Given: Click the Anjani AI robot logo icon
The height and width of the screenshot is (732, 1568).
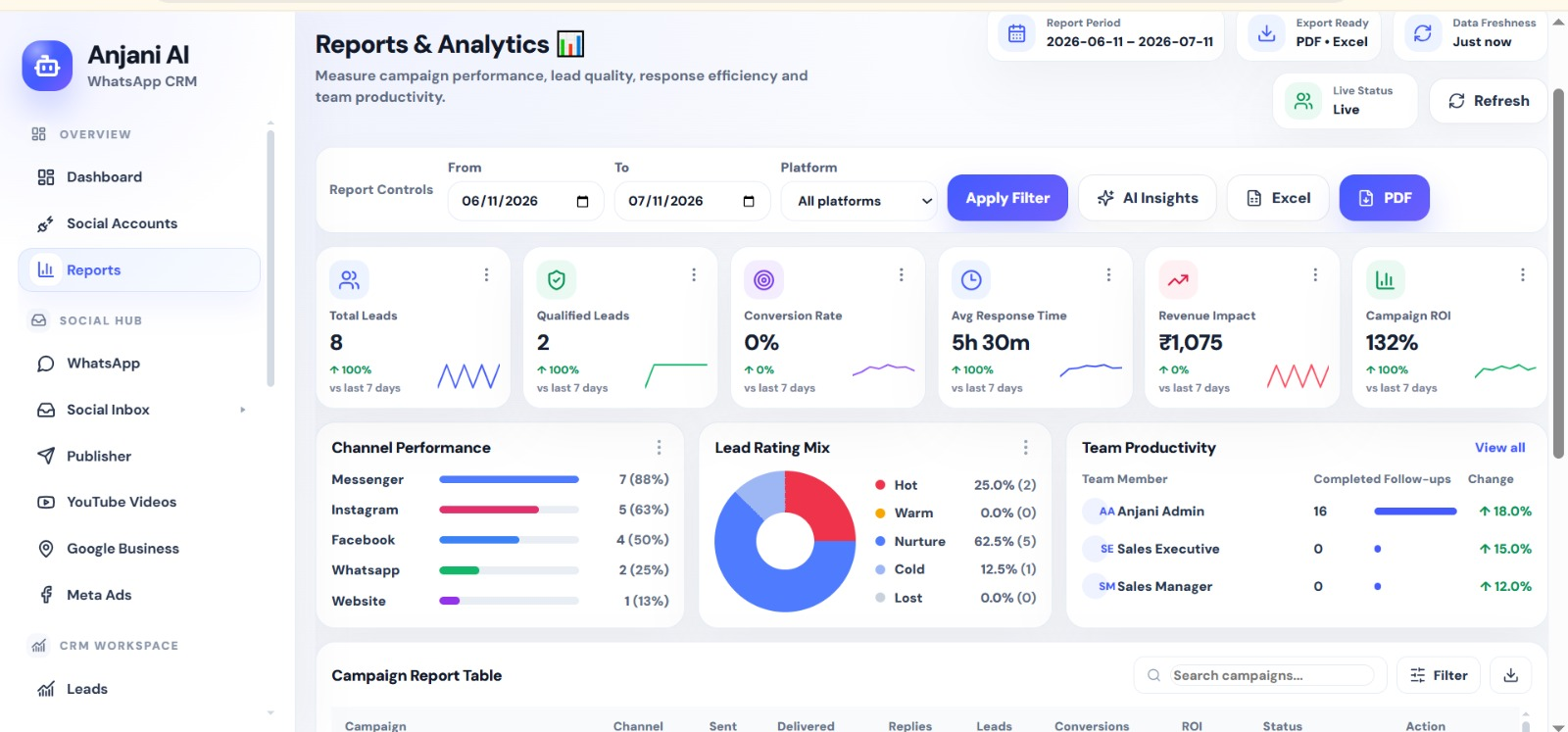Looking at the screenshot, I should 47,66.
